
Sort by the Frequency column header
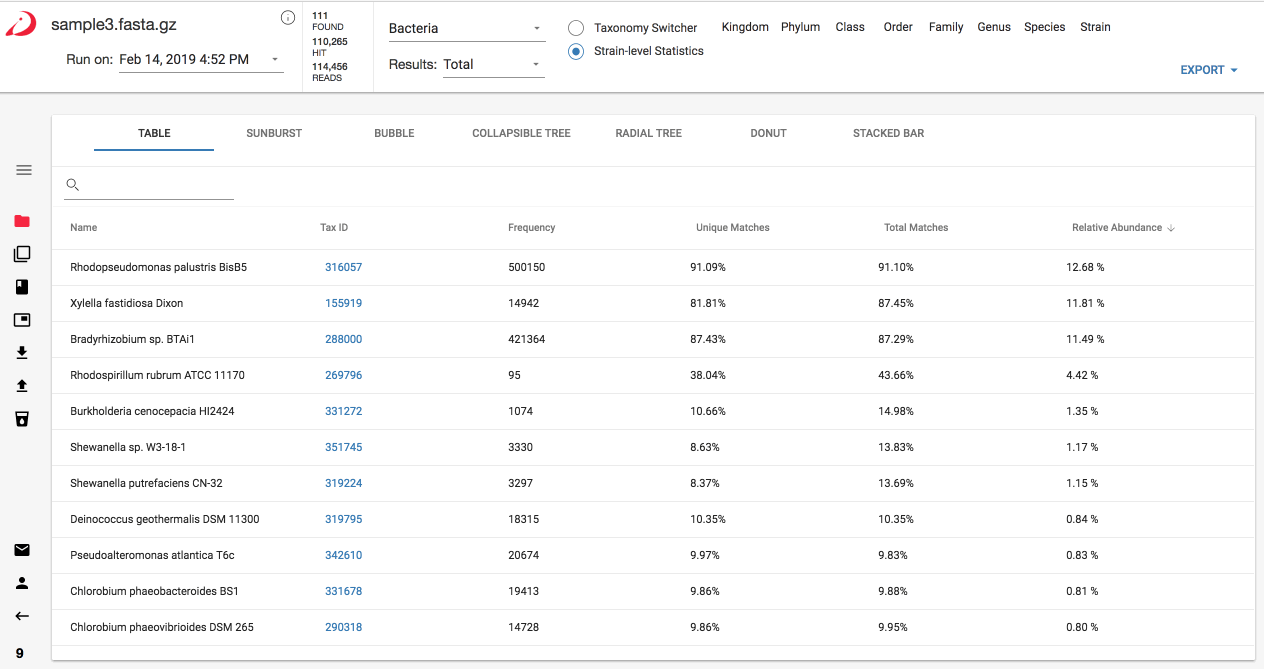pyautogui.click(x=531, y=228)
